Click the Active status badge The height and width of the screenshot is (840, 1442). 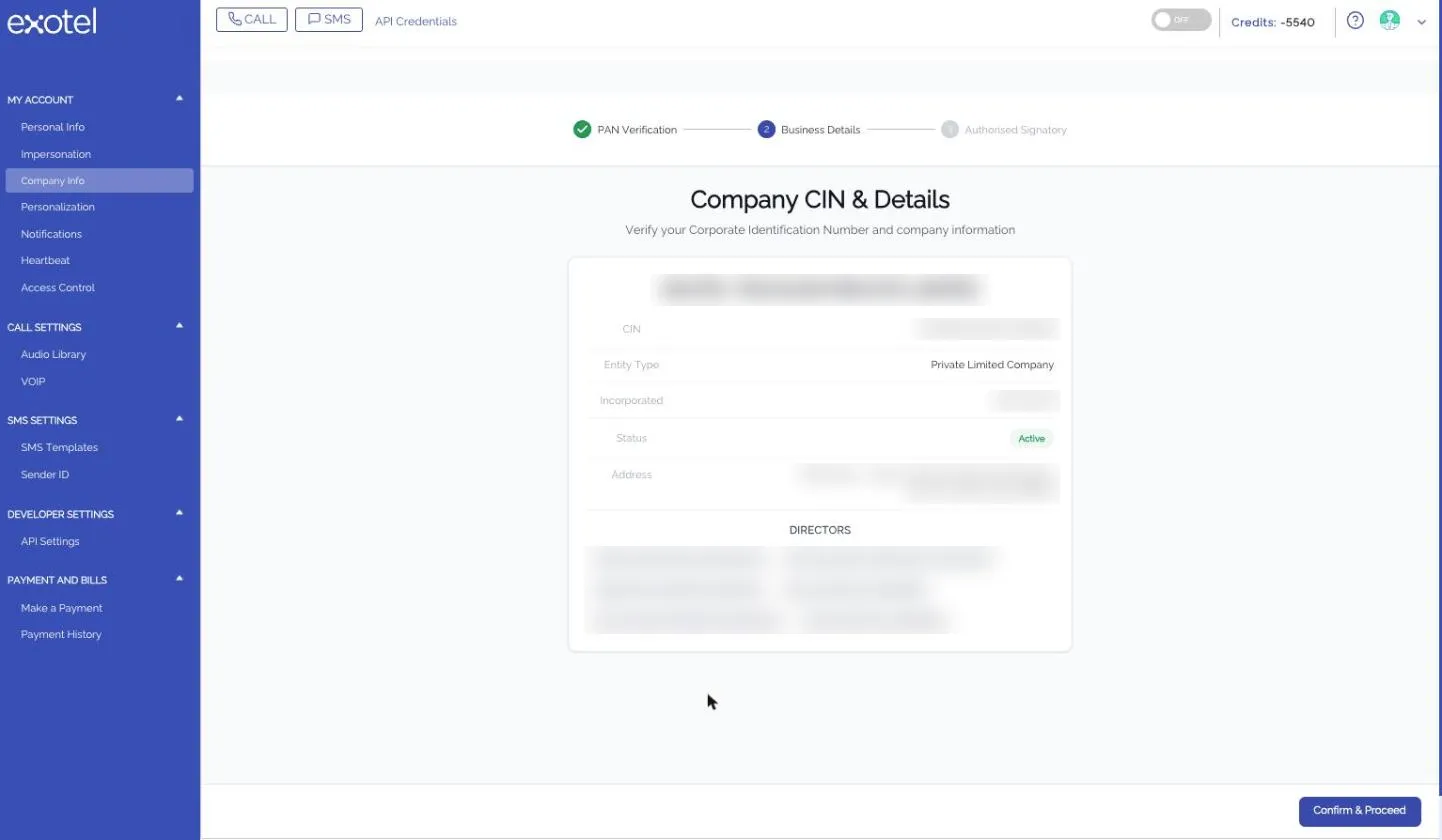[x=1031, y=438]
